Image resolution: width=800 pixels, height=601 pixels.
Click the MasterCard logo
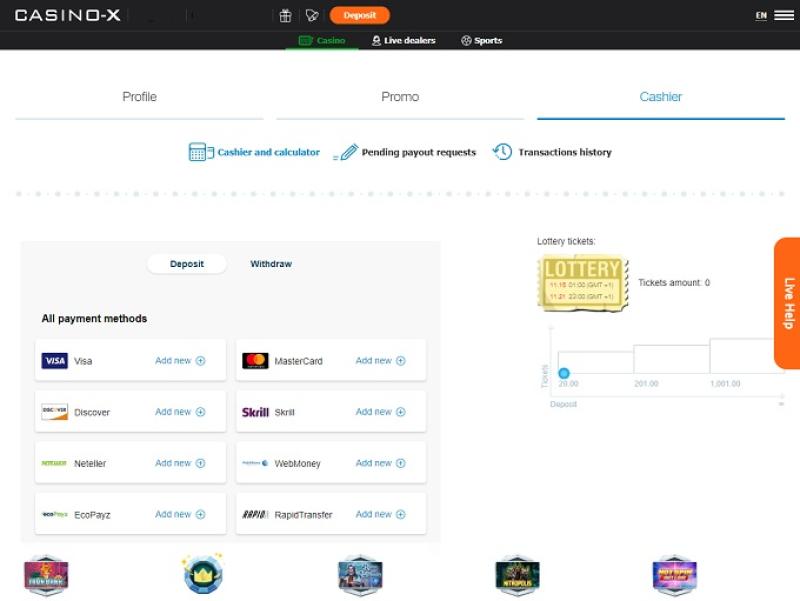click(x=255, y=361)
